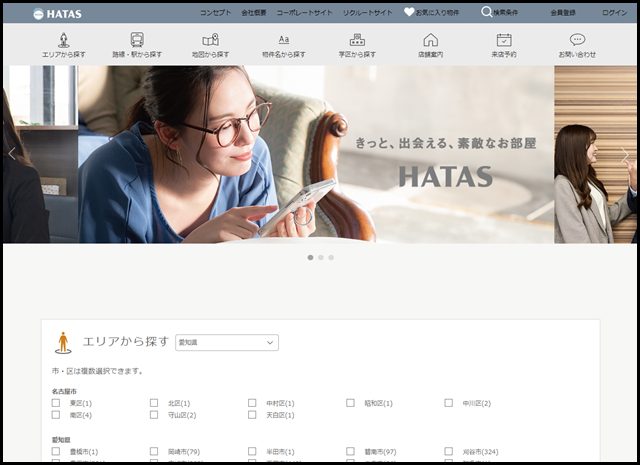Open the コンセプト menu item
The image size is (640, 465).
click(215, 13)
